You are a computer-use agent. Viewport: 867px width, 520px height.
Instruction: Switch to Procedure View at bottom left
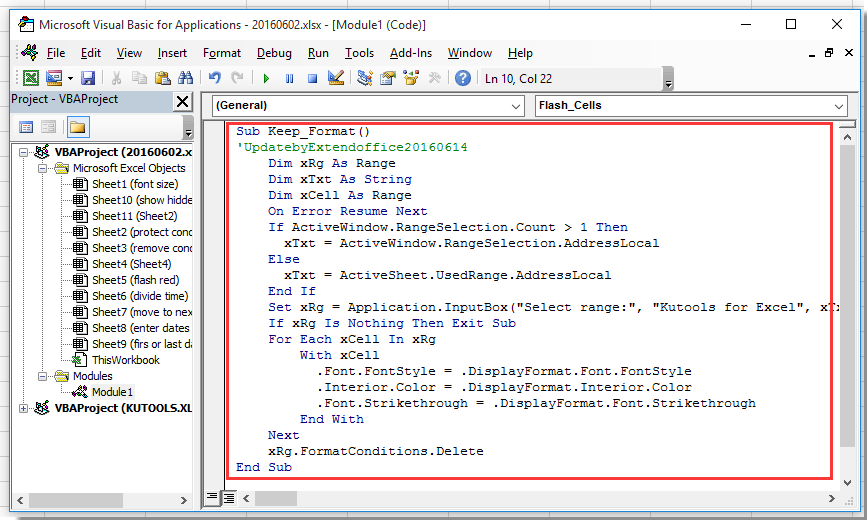(x=212, y=497)
